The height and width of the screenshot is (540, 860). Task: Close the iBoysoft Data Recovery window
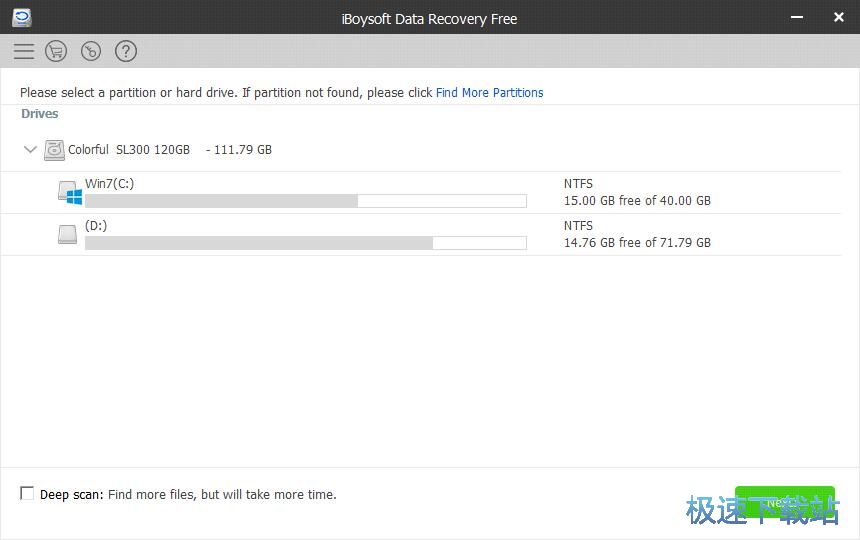838,17
